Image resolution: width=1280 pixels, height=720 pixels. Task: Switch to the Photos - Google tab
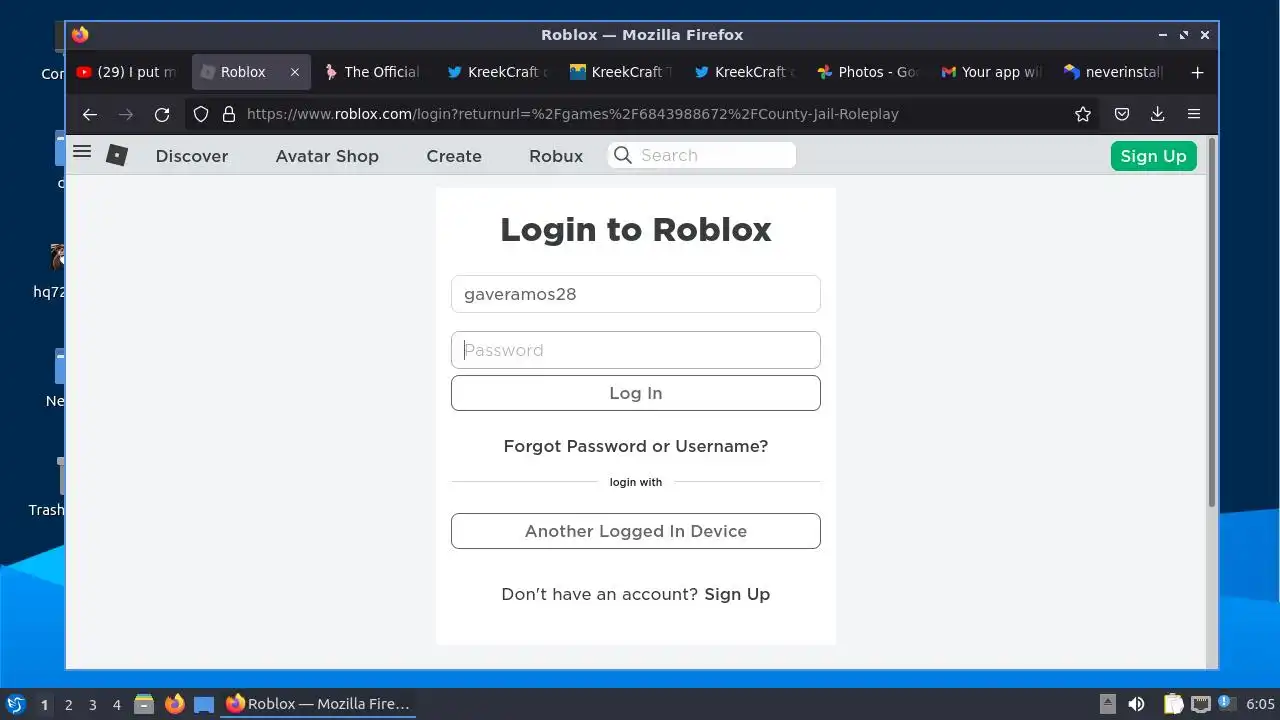tap(867, 72)
